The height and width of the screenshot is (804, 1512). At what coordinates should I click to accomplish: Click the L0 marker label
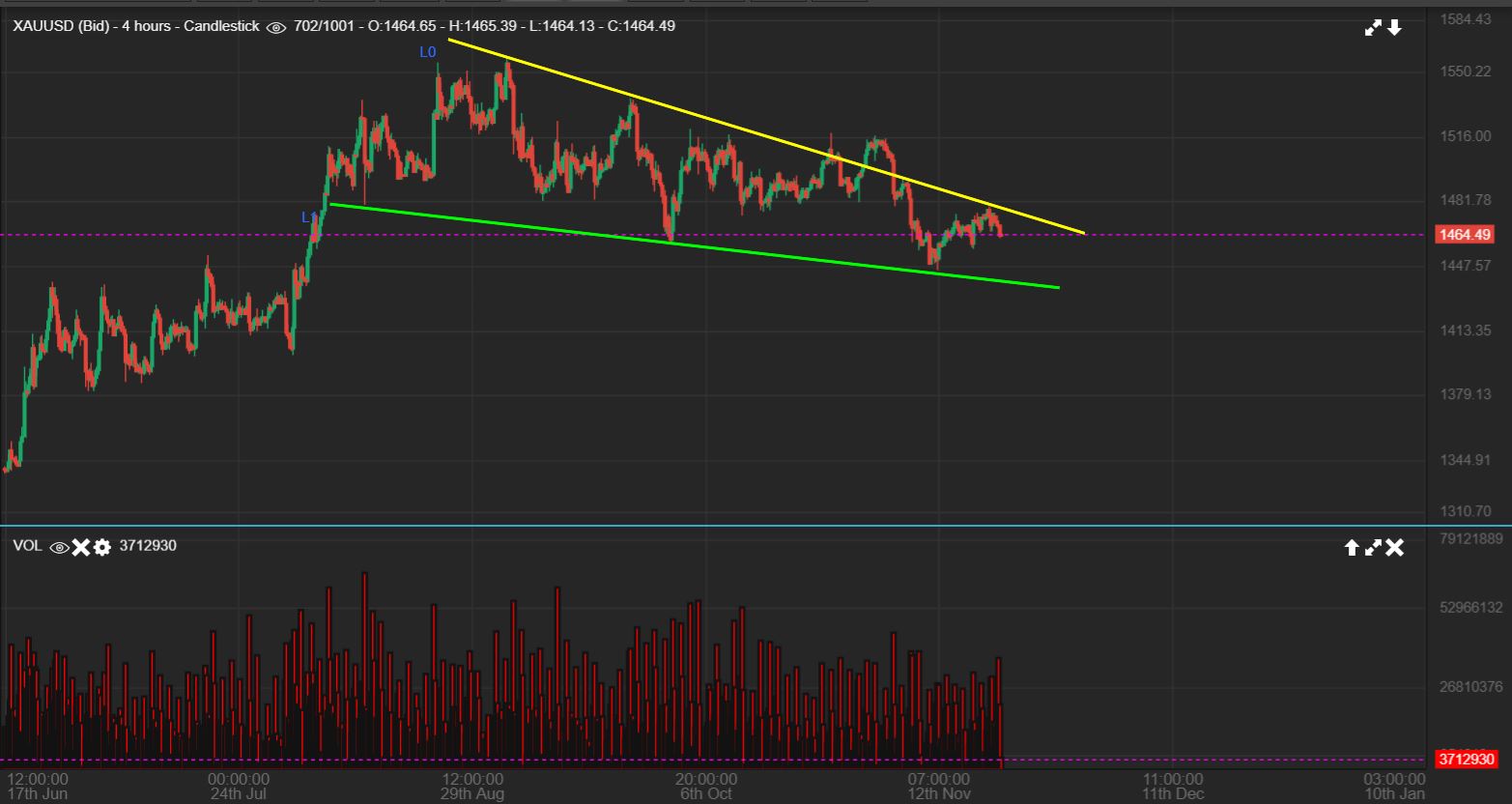tap(427, 52)
